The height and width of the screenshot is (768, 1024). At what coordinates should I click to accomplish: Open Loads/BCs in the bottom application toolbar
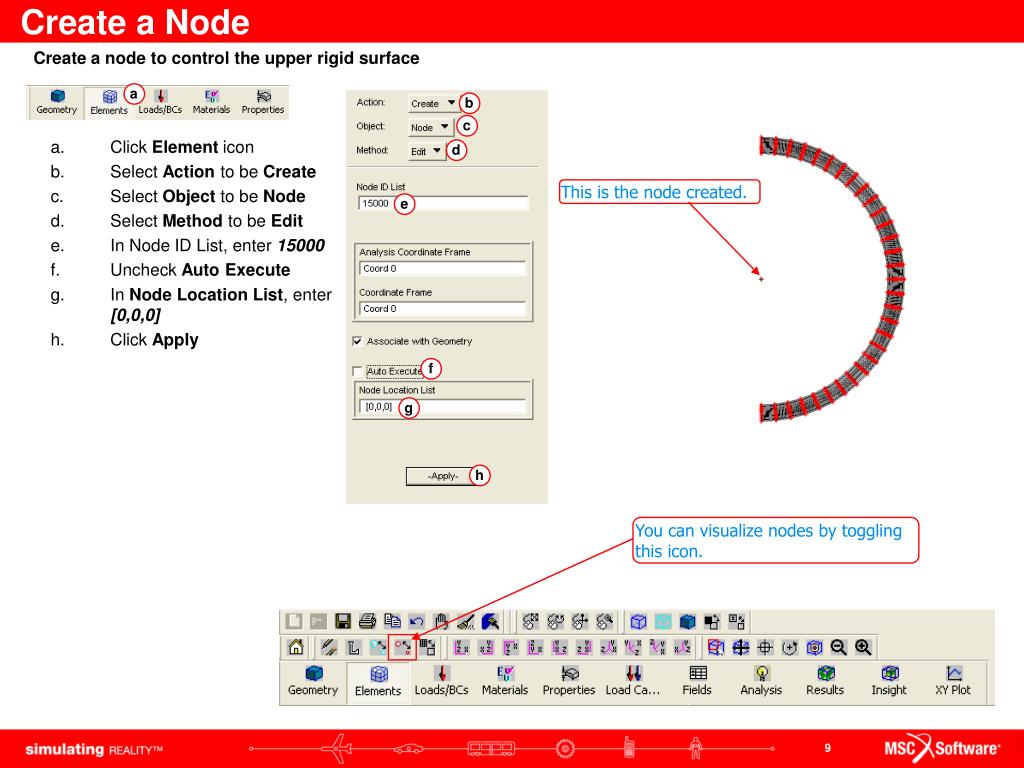click(x=441, y=681)
